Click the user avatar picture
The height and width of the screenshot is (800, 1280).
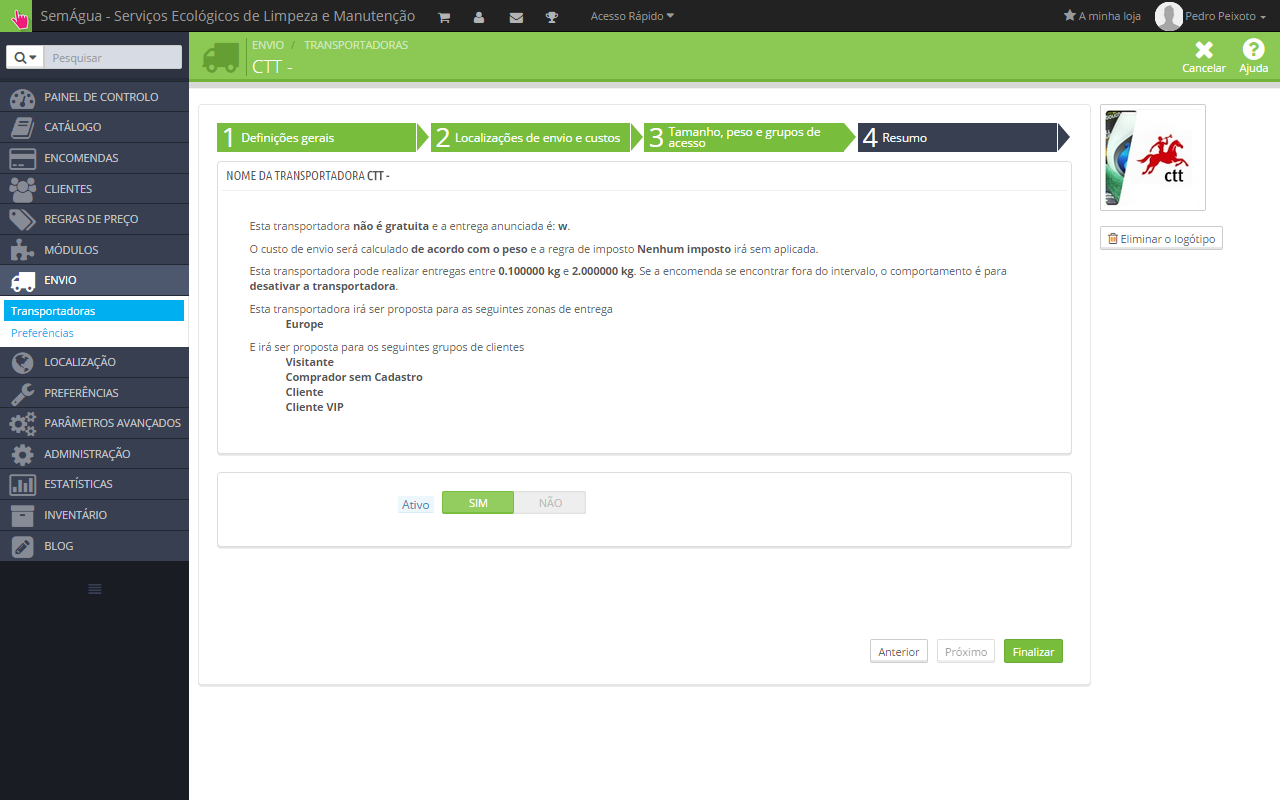pyautogui.click(x=1168, y=16)
